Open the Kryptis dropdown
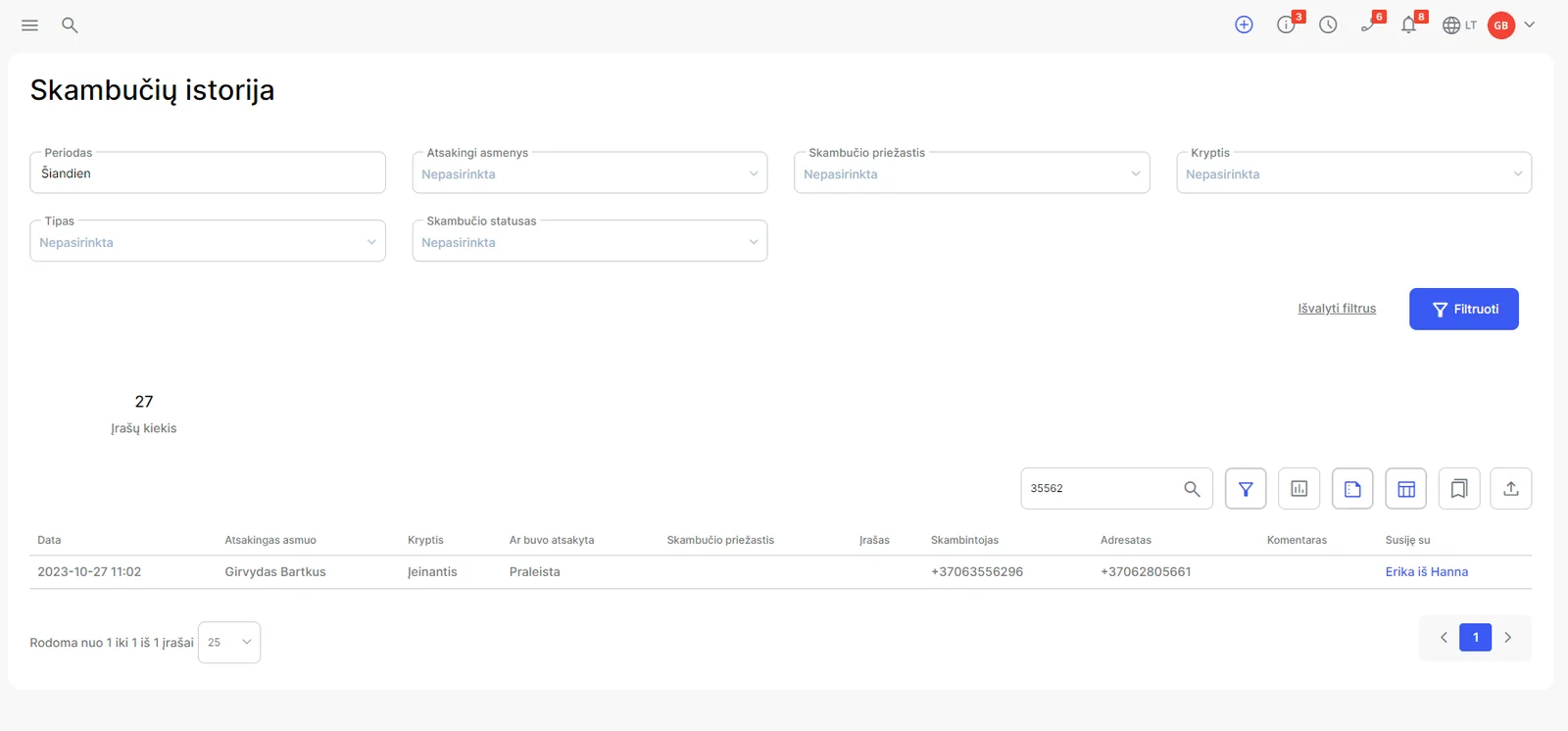Screen dimensions: 1568x731 pos(1354,172)
